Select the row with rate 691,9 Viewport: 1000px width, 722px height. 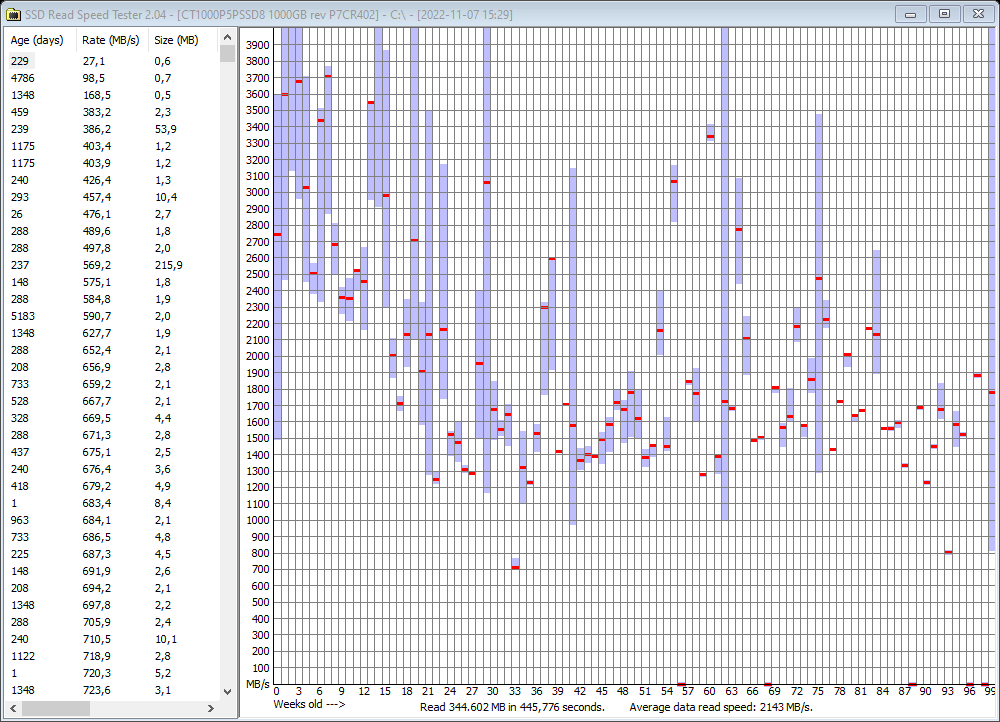click(x=112, y=571)
